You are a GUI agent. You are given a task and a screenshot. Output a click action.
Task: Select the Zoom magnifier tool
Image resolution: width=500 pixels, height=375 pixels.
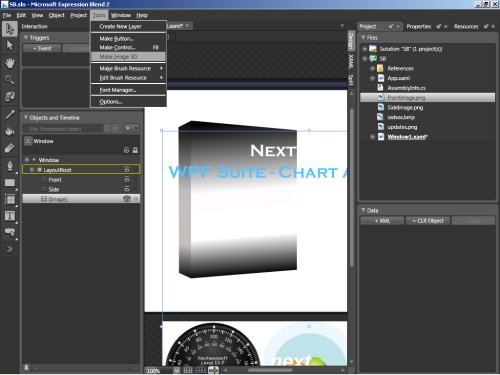[10, 79]
